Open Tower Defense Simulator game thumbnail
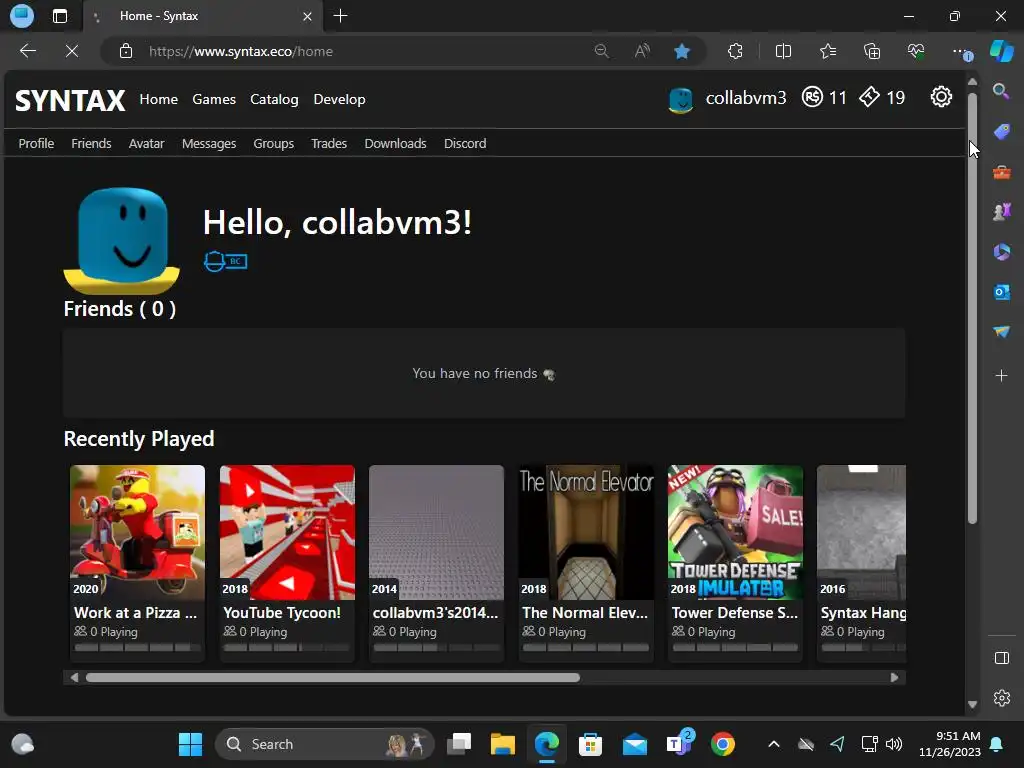Image resolution: width=1024 pixels, height=768 pixels. pos(735,532)
